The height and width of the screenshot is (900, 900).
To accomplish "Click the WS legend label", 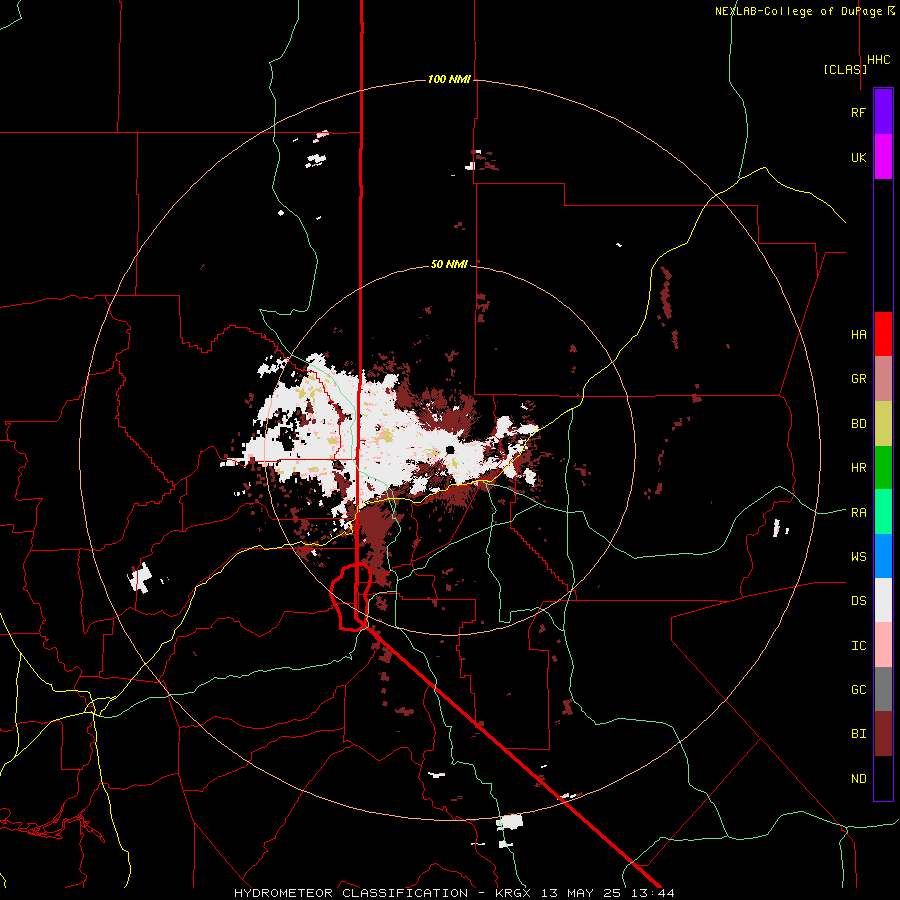I will [858, 556].
